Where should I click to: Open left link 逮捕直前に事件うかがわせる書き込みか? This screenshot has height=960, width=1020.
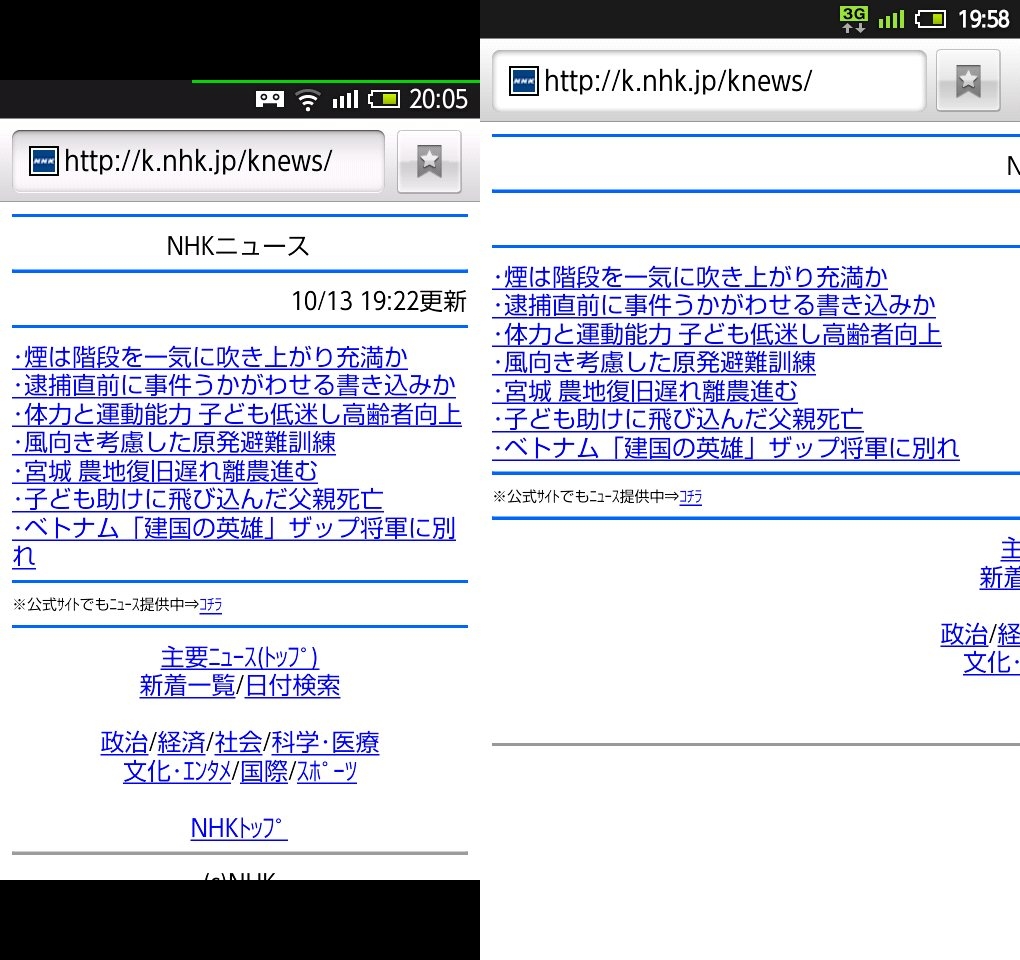point(234,385)
